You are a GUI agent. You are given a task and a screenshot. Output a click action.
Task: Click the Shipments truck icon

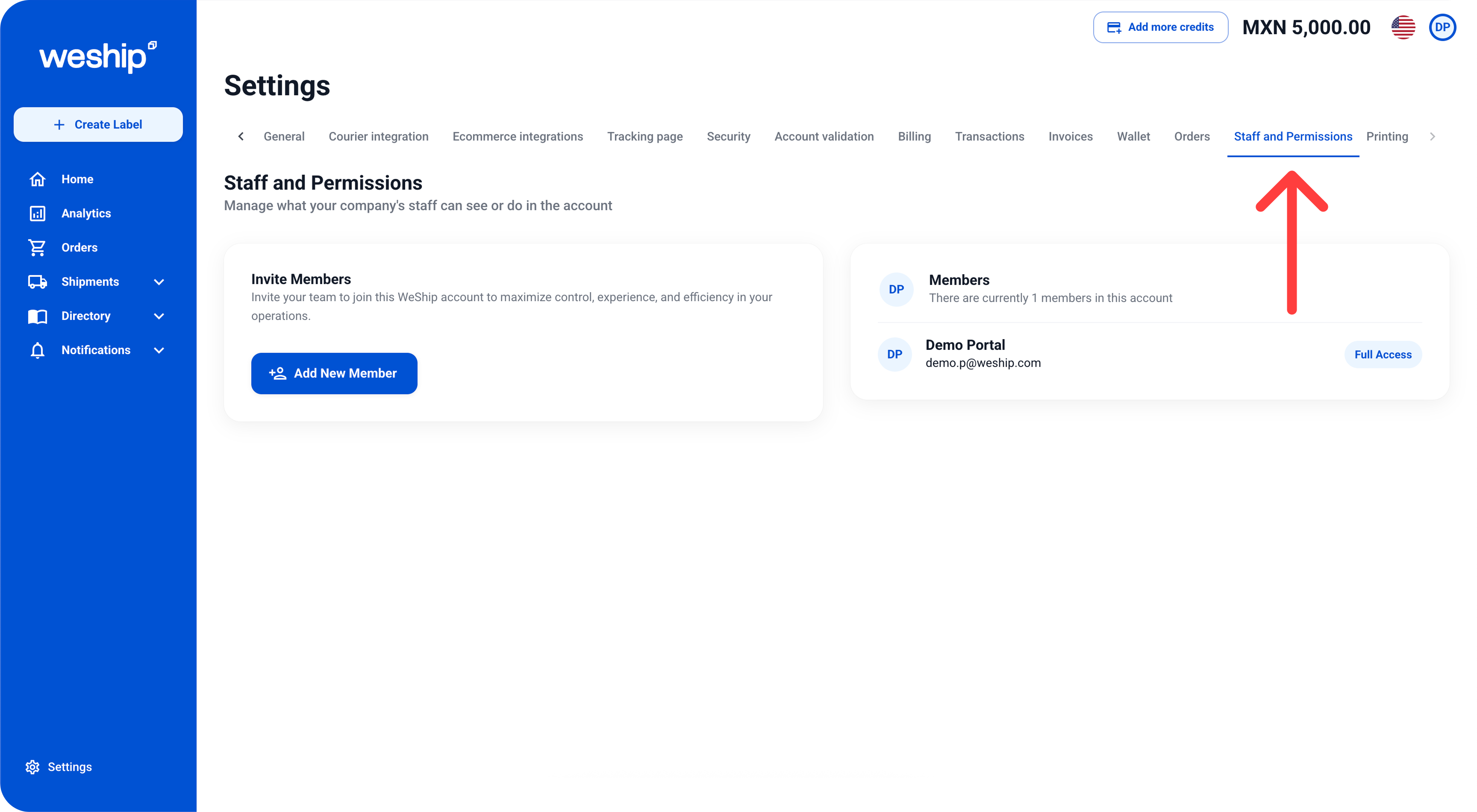[x=37, y=282]
